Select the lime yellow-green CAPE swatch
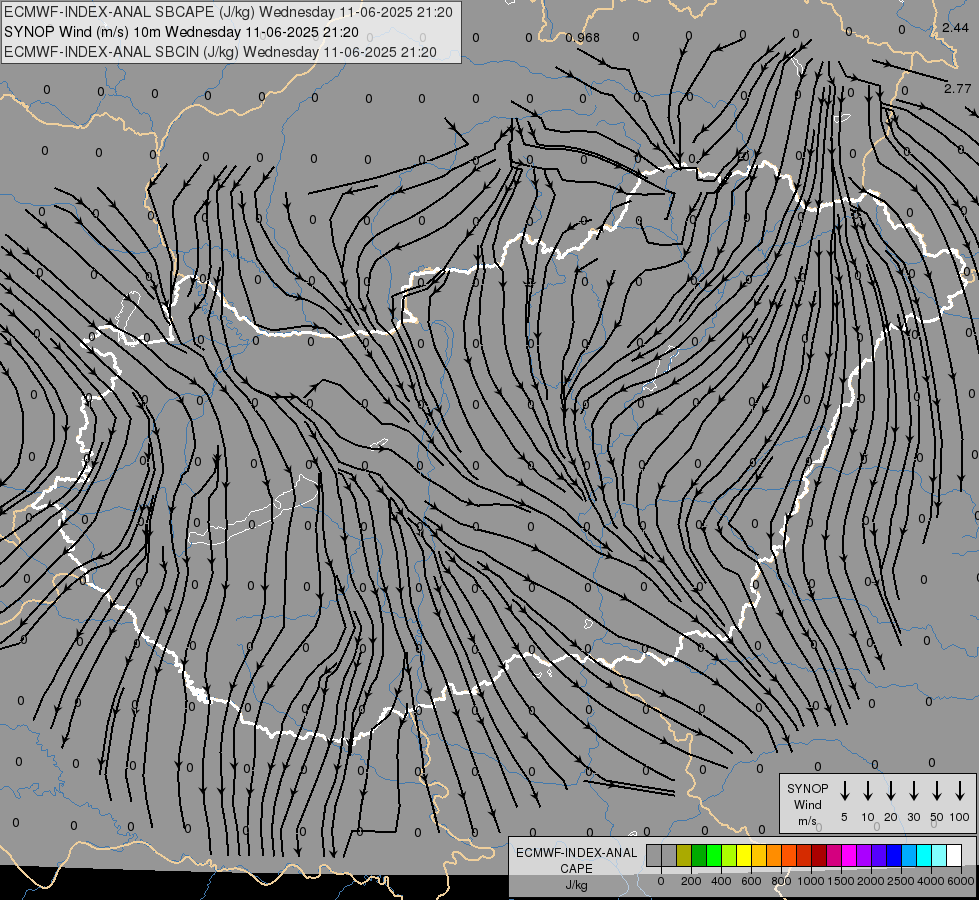Viewport: 979px width, 900px height. point(729,855)
